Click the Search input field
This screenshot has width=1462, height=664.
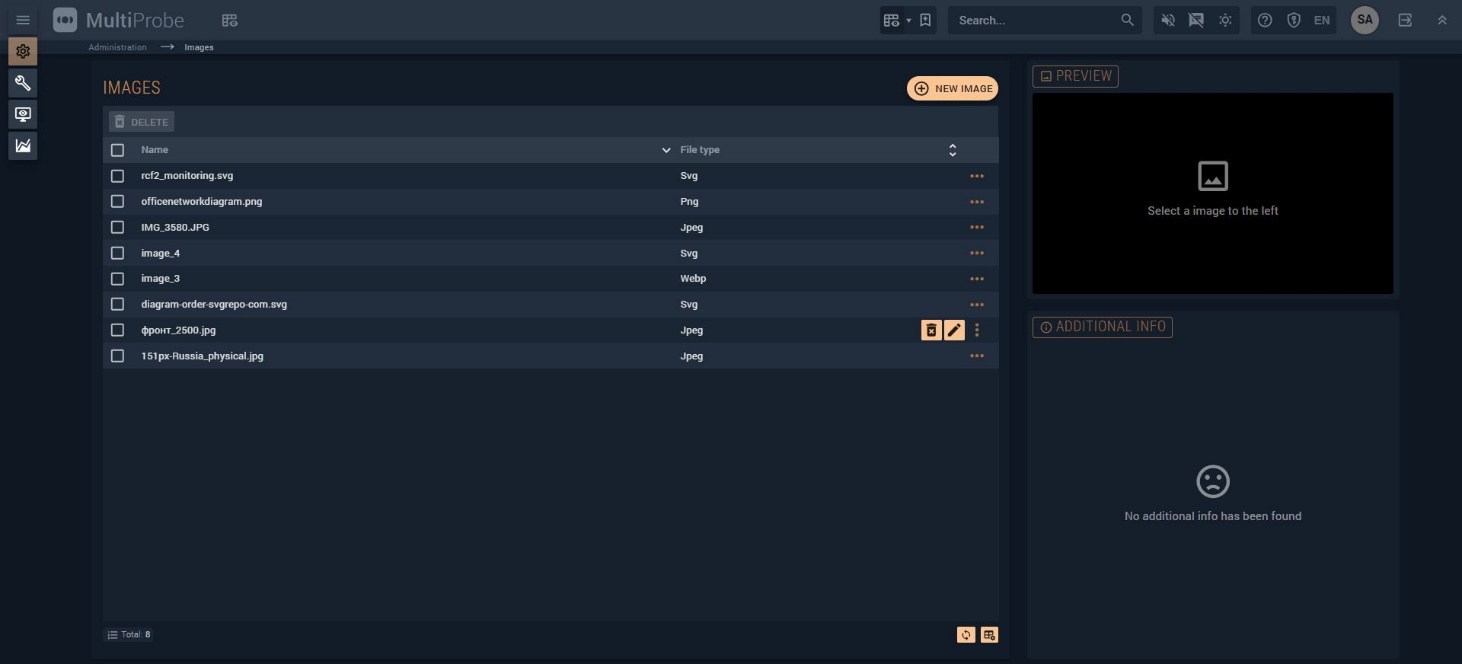point(1035,20)
